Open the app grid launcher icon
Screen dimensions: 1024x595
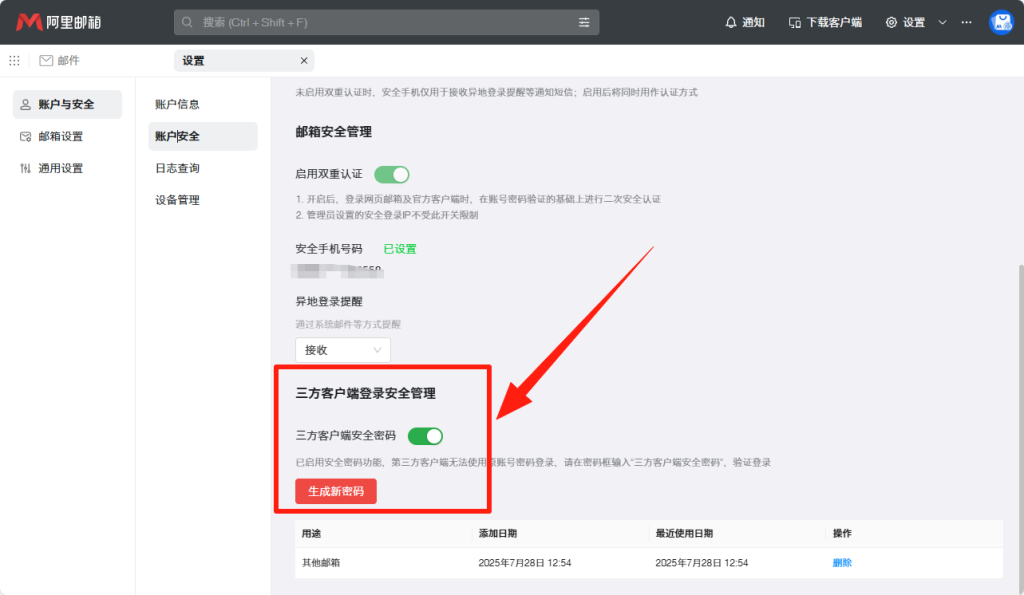pyautogui.click(x=14, y=61)
